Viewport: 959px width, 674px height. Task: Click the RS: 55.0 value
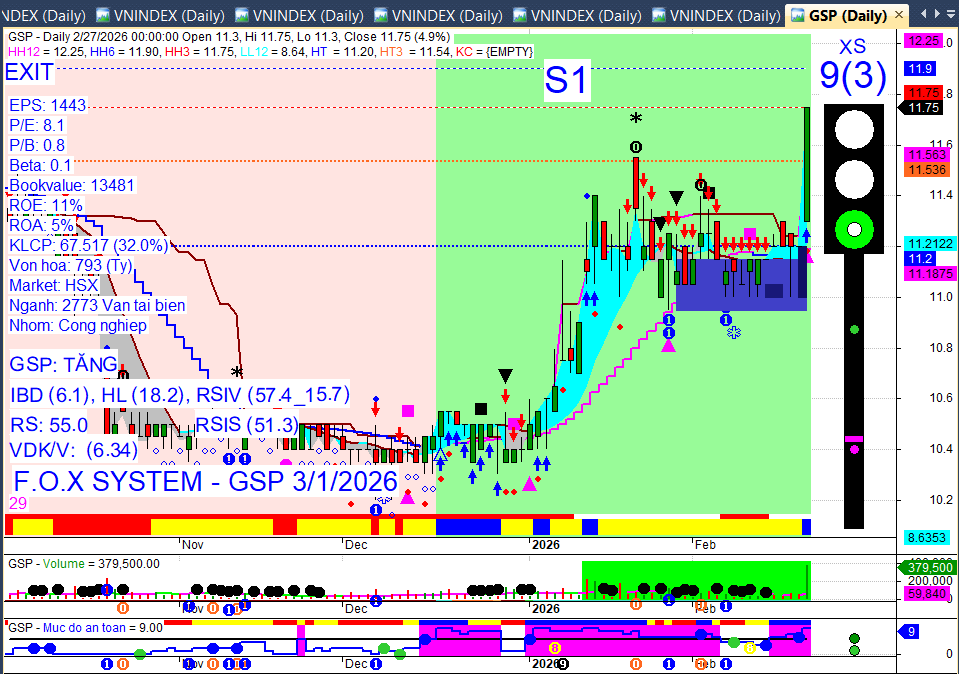pos(49,425)
